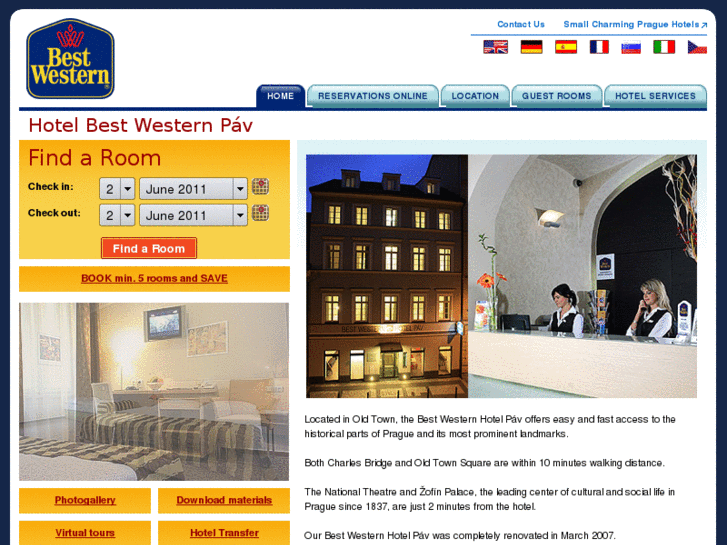Visit Small Charming Prague Hotels link
Image resolution: width=727 pixels, height=545 pixels.
coord(635,24)
